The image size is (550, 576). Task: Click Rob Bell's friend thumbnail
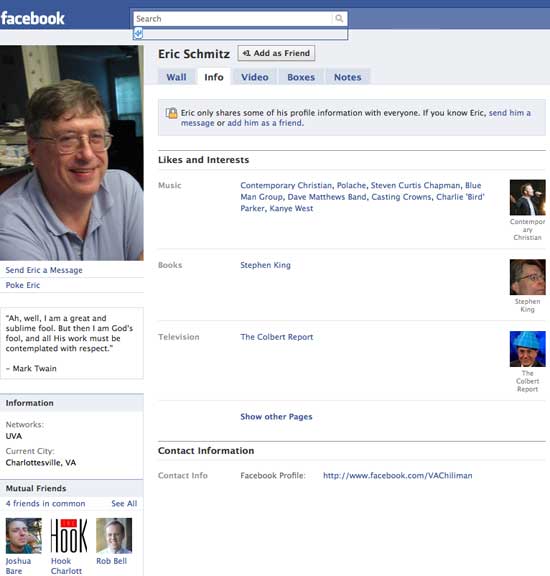coord(114,536)
